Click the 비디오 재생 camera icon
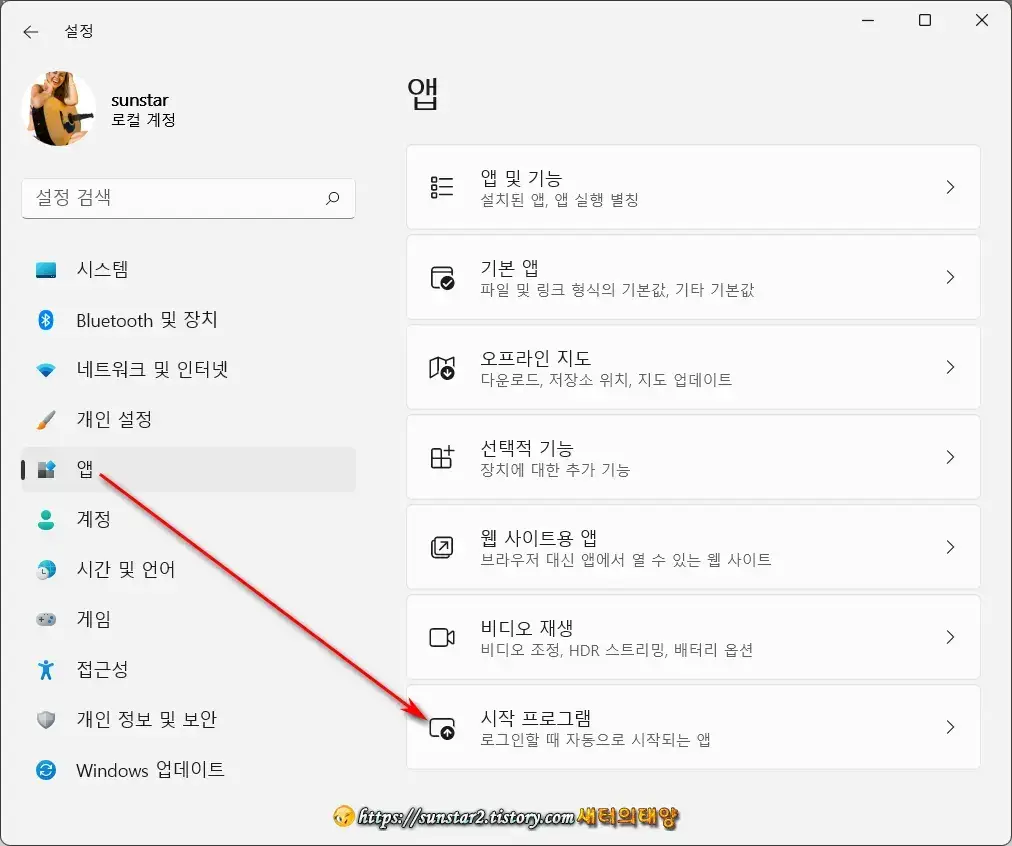The image size is (1012, 846). click(442, 637)
